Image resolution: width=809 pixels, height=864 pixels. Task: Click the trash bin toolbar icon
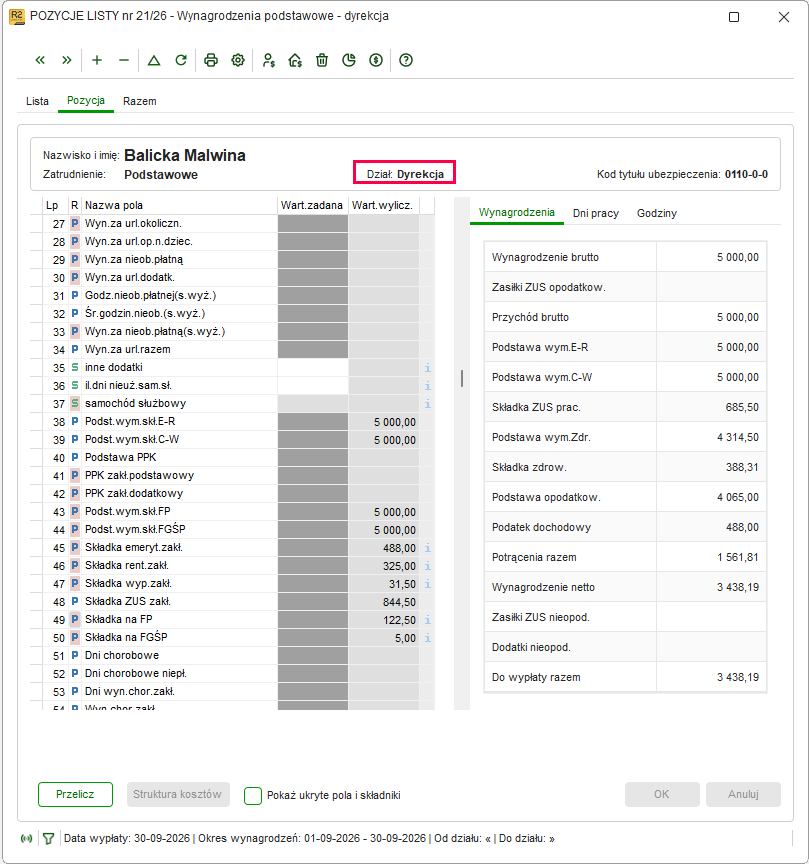click(x=322, y=60)
